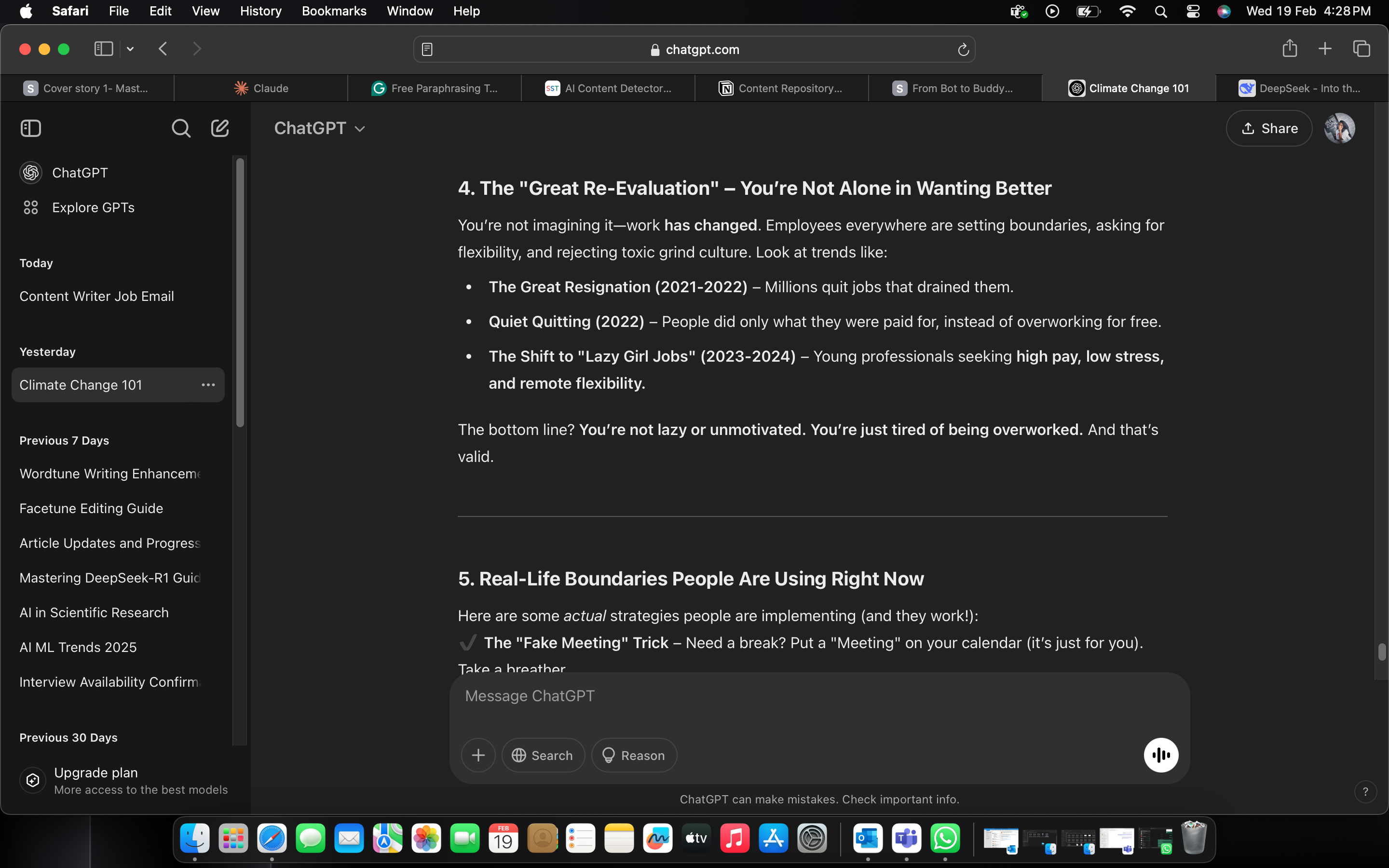Click the chatgpt.com address bar
The width and height of the screenshot is (1389, 868).
tap(694, 50)
